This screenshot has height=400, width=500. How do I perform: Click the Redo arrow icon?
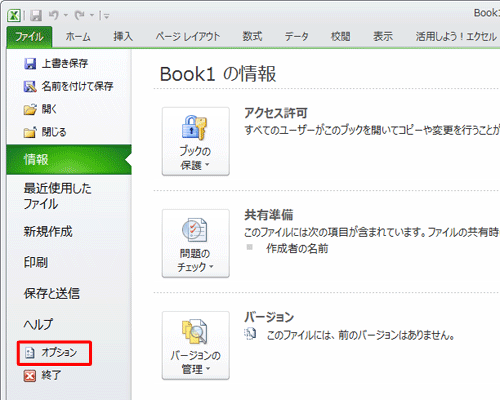(79, 15)
